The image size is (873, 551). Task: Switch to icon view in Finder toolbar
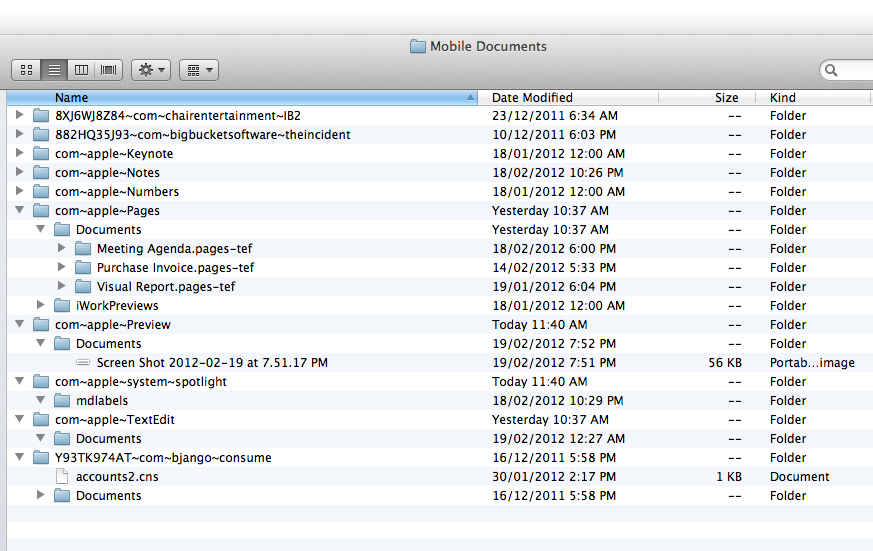26,70
